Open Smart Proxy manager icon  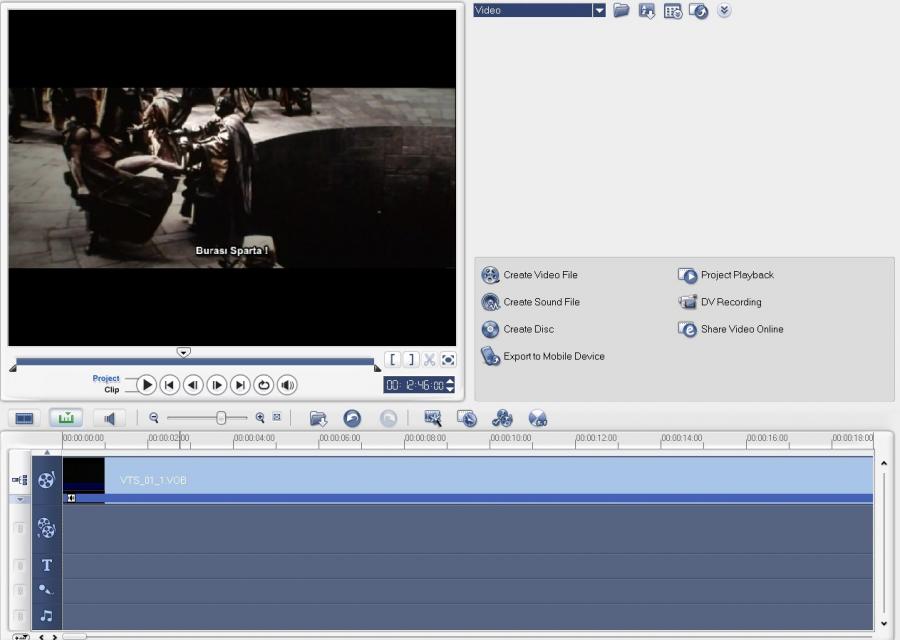[x=433, y=418]
